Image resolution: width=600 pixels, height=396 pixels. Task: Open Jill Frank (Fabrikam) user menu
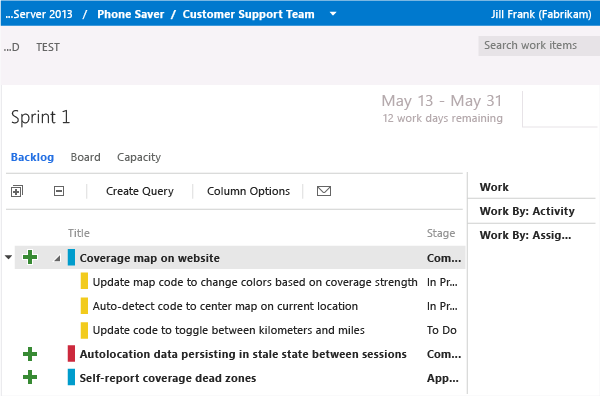tap(541, 14)
